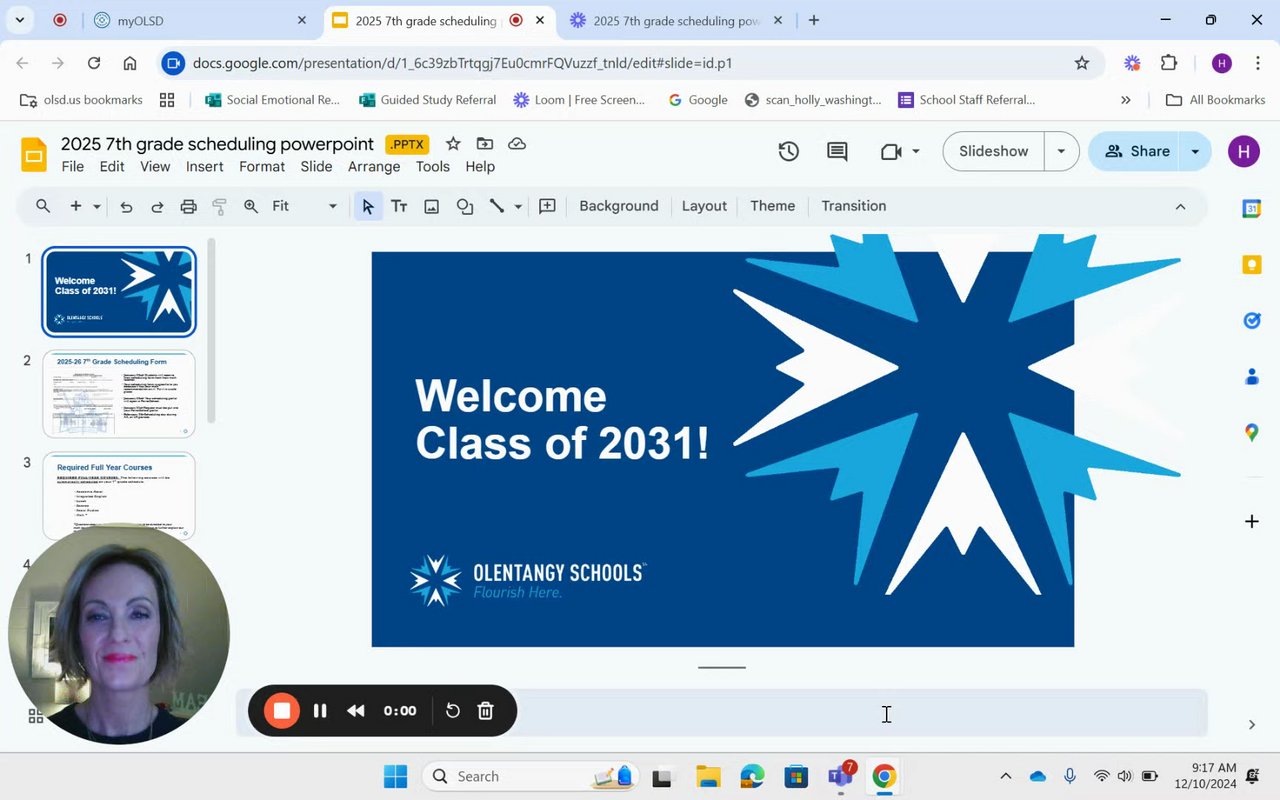The width and height of the screenshot is (1280, 800).
Task: Select the Paint format roller icon
Action: [x=220, y=206]
